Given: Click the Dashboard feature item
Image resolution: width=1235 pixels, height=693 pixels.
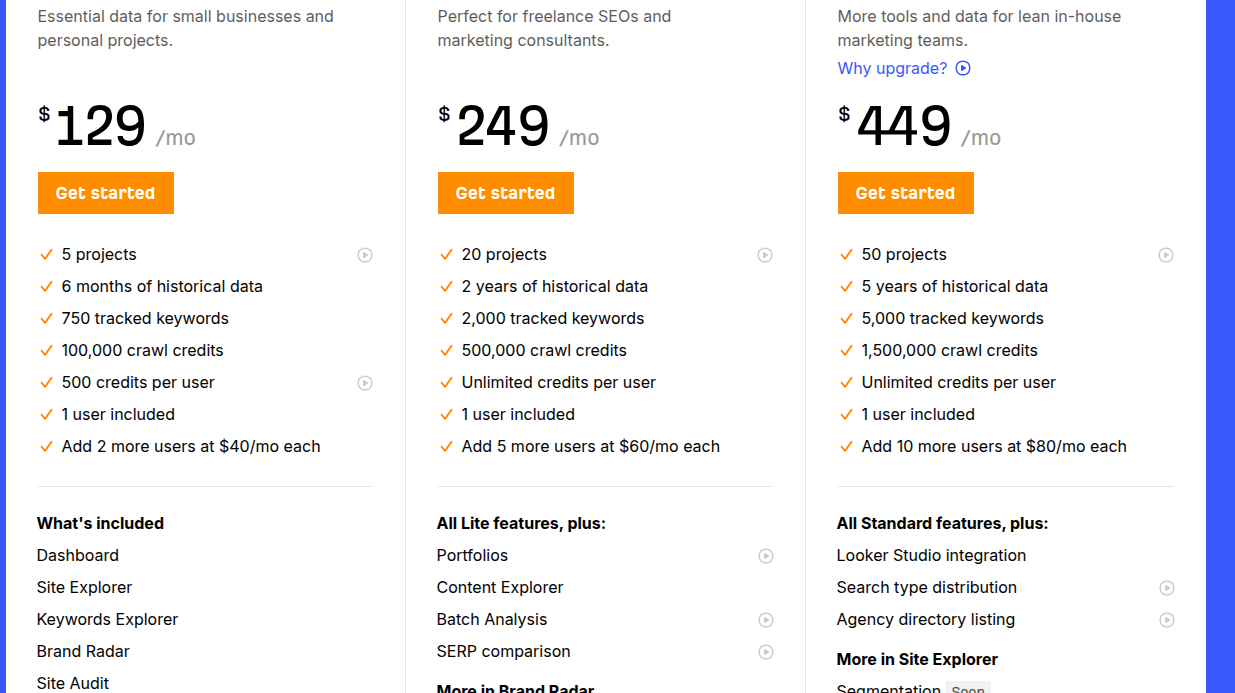Looking at the screenshot, I should [78, 555].
